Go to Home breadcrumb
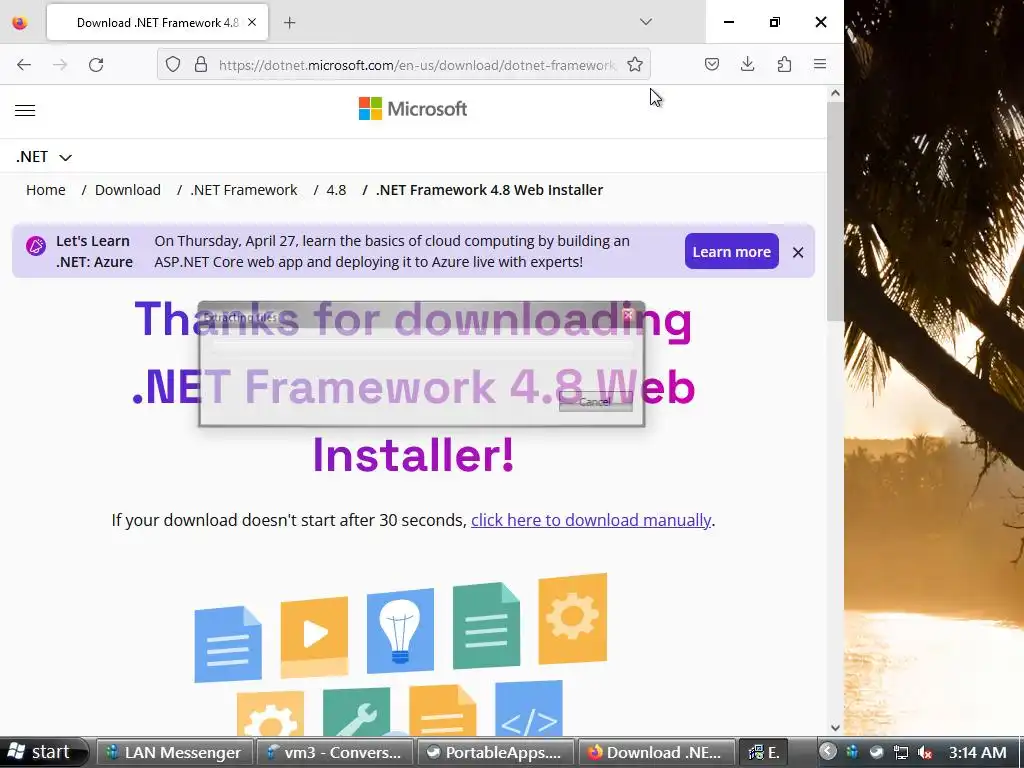Screen dimensions: 1024x768 [46, 190]
